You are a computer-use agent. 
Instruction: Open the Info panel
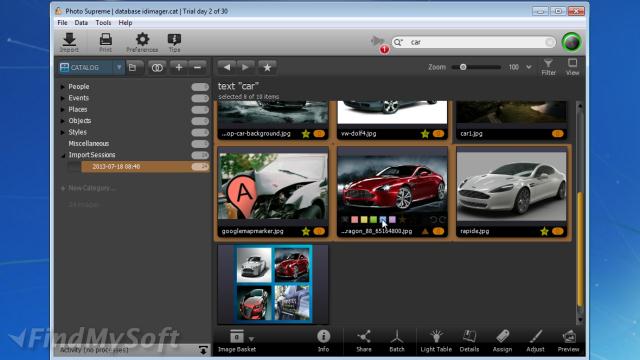pos(323,341)
